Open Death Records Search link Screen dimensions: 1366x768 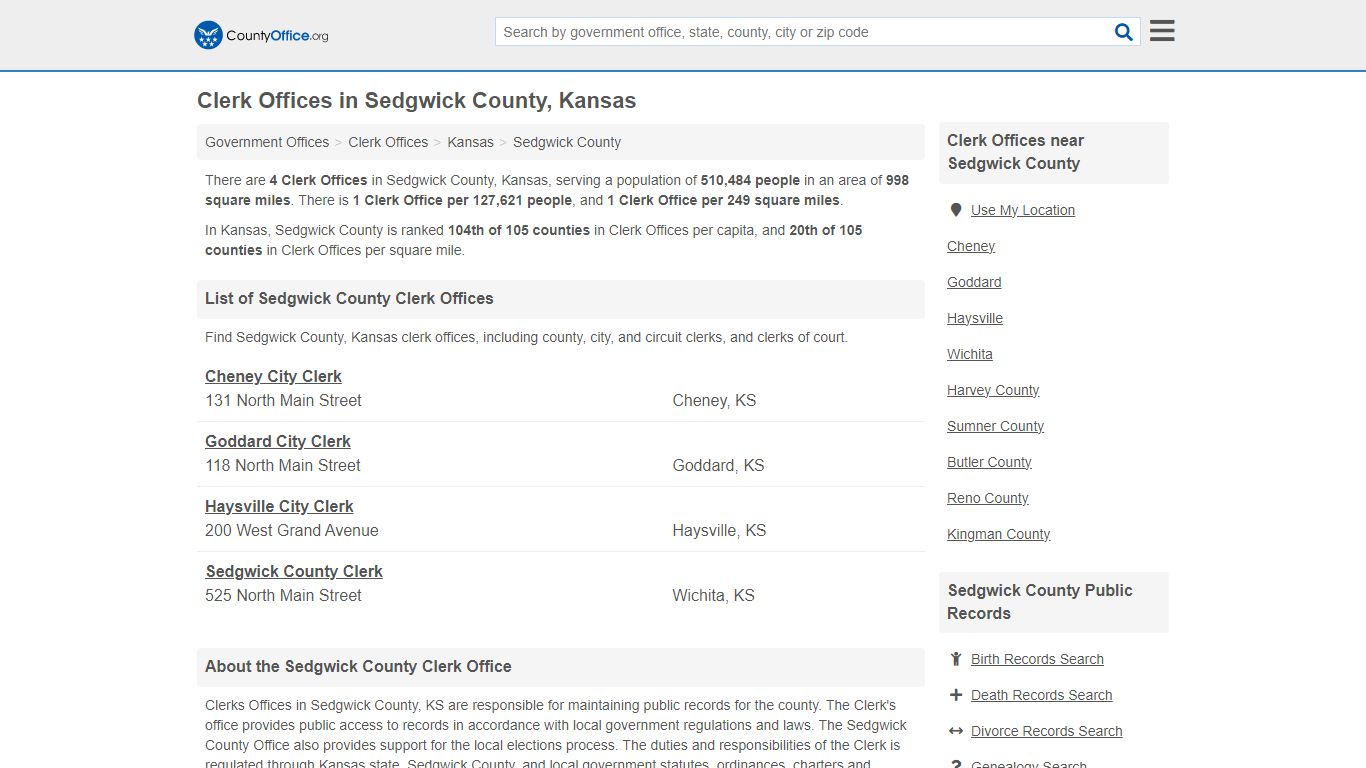tap(1041, 695)
